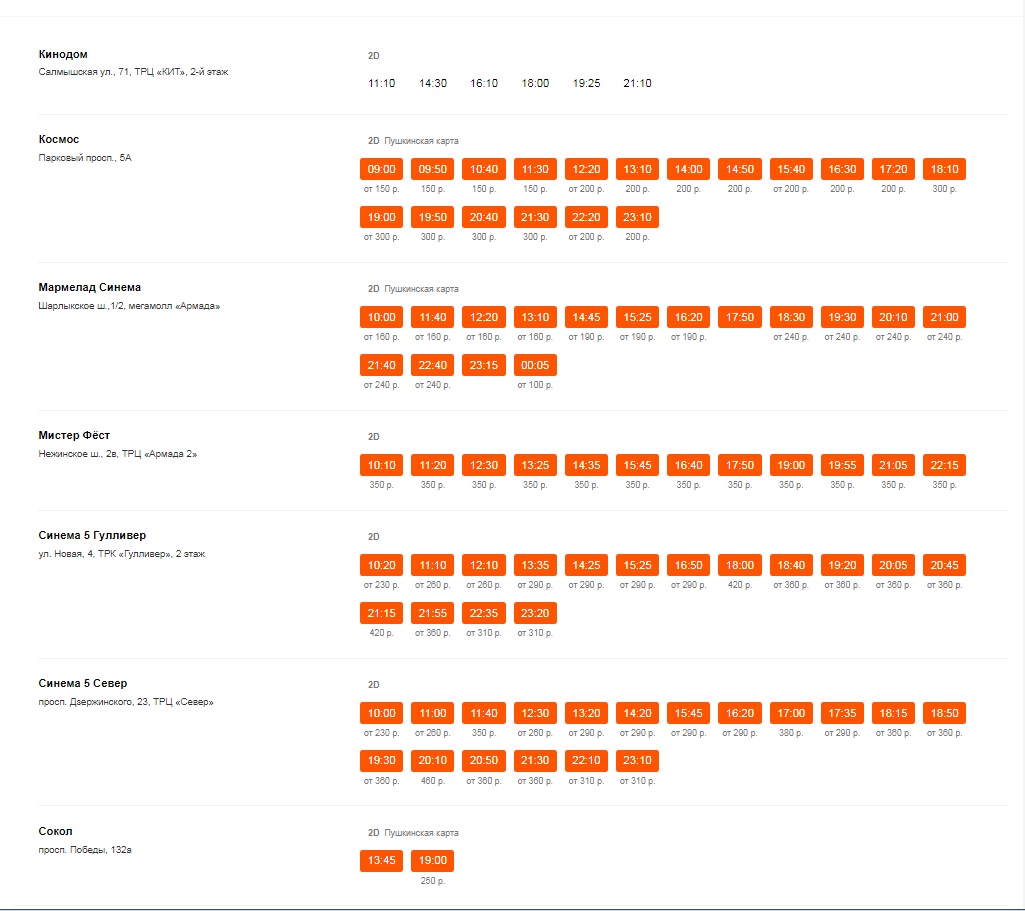This screenshot has height=911, width=1025.
Task: Select the 14:30 showtime at Кинодом
Action: pos(433,84)
